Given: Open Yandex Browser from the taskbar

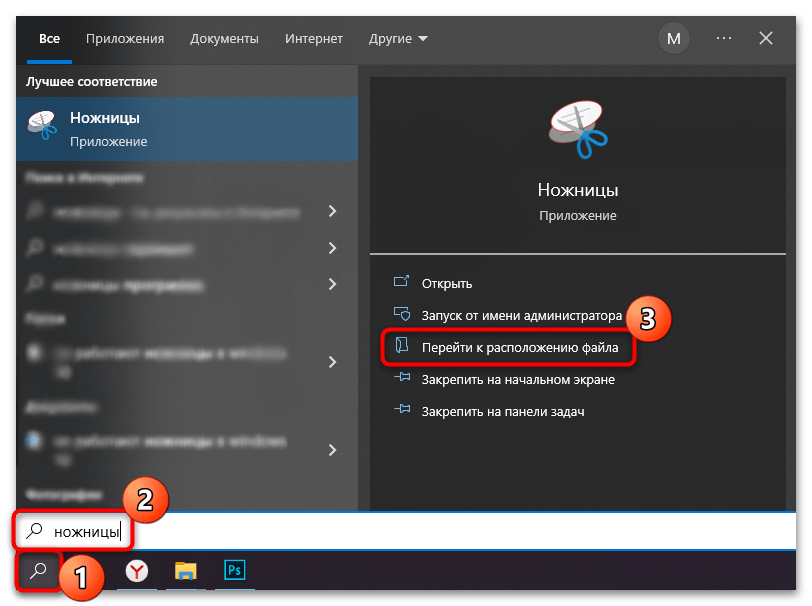Looking at the screenshot, I should [138, 571].
